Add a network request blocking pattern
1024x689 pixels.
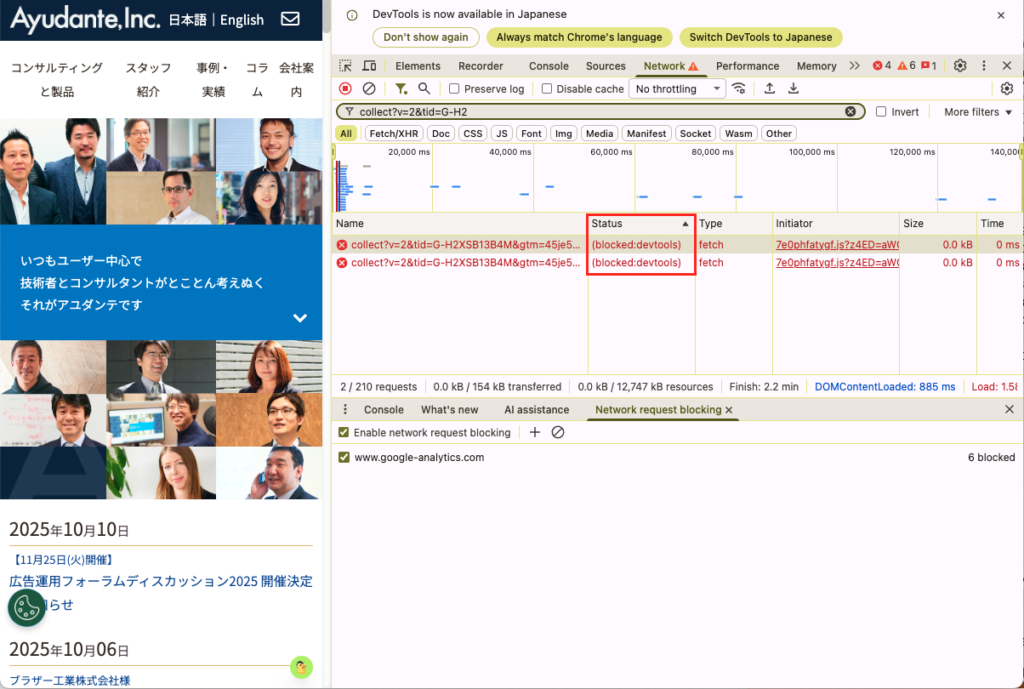tap(535, 433)
